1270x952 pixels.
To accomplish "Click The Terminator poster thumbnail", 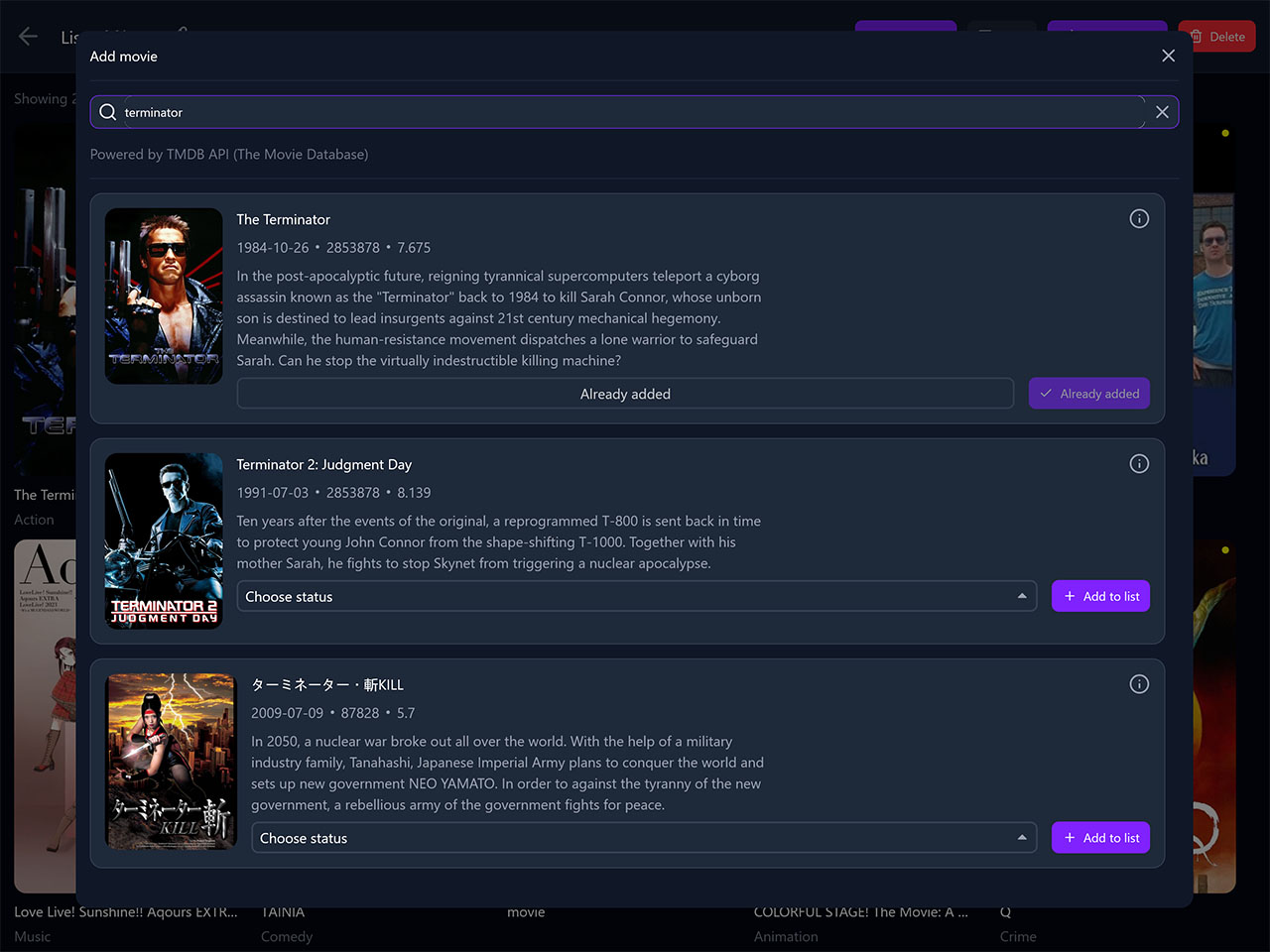I will [164, 296].
